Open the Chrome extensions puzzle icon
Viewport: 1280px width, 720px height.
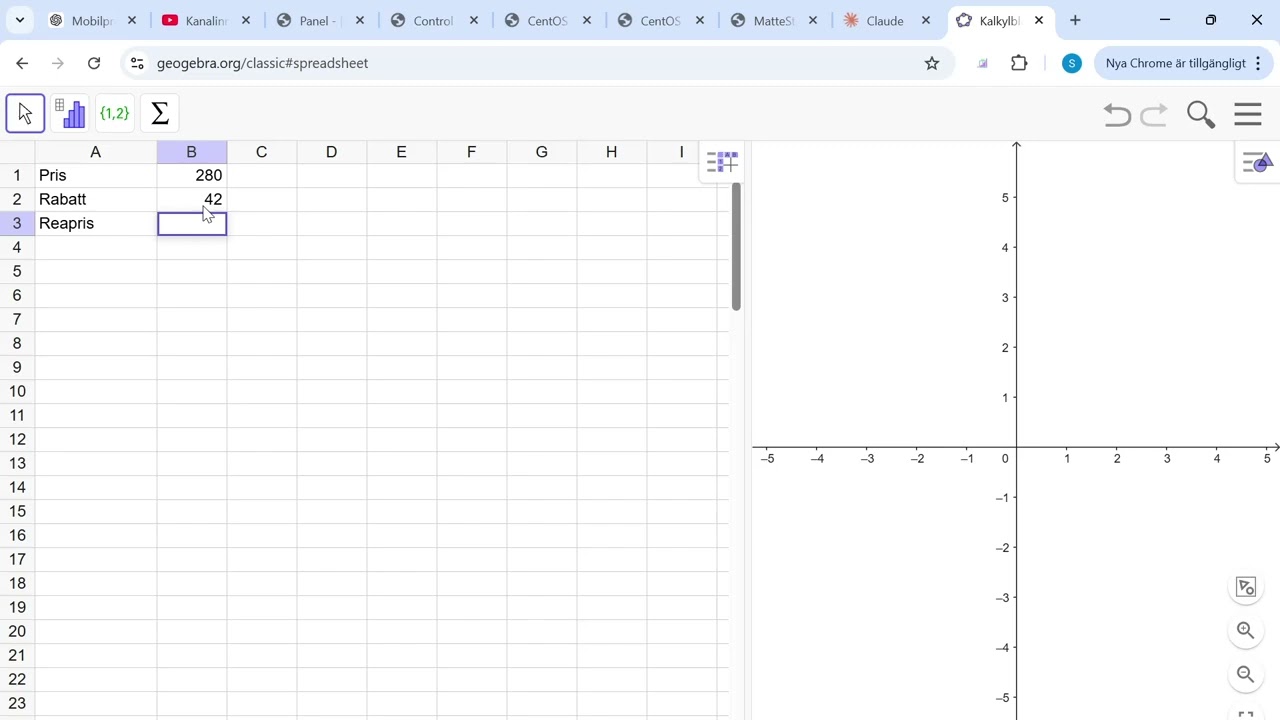1019,63
